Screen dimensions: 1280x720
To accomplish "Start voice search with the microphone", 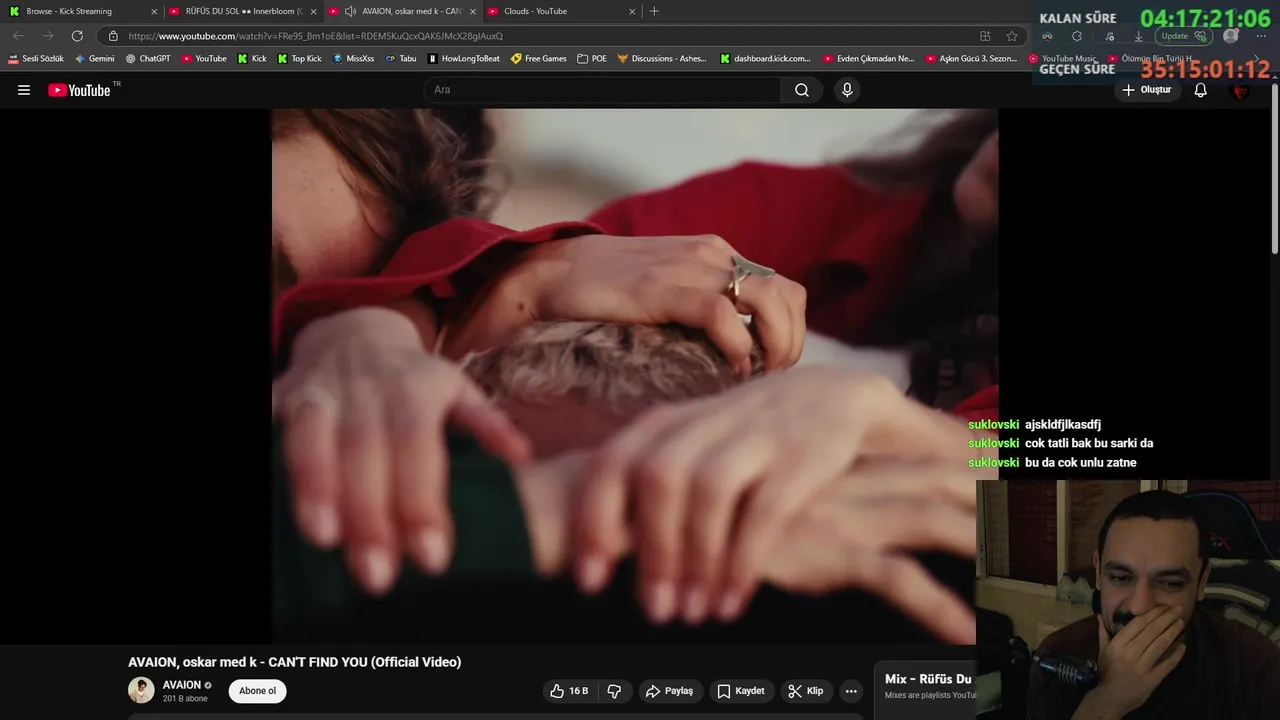I will pyautogui.click(x=847, y=90).
